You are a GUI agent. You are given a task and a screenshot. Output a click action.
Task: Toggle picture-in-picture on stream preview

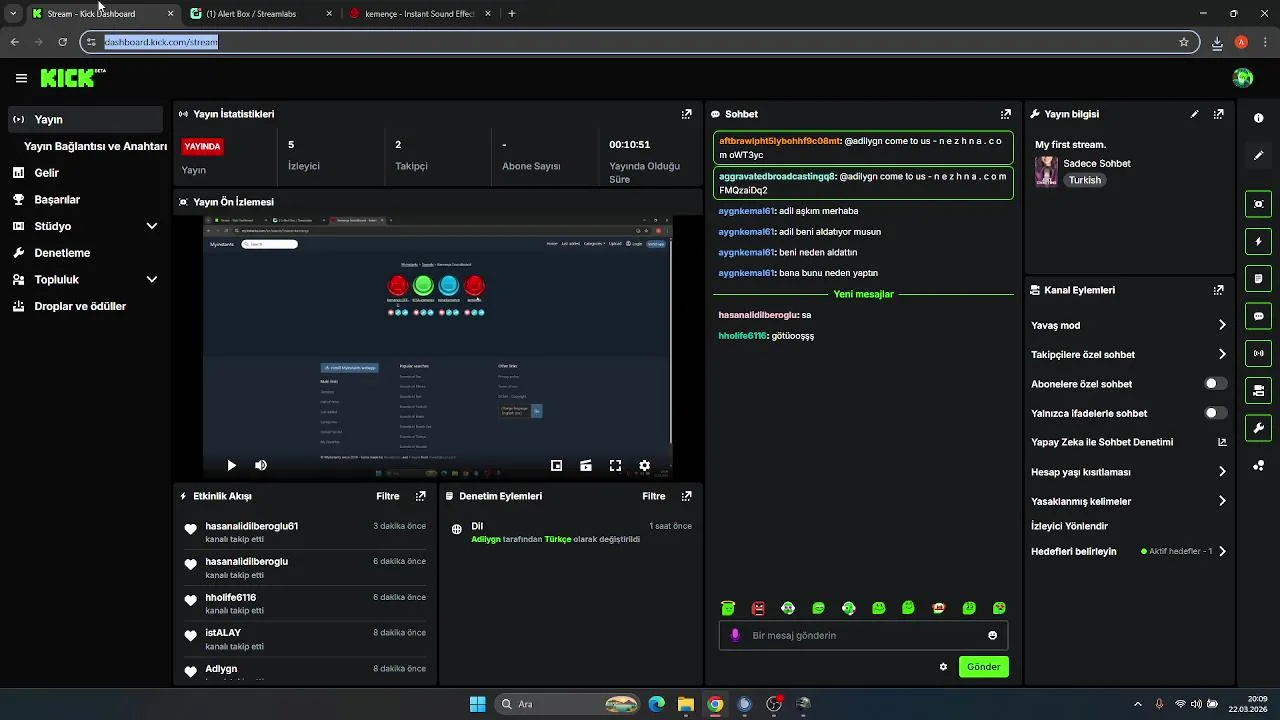point(557,465)
